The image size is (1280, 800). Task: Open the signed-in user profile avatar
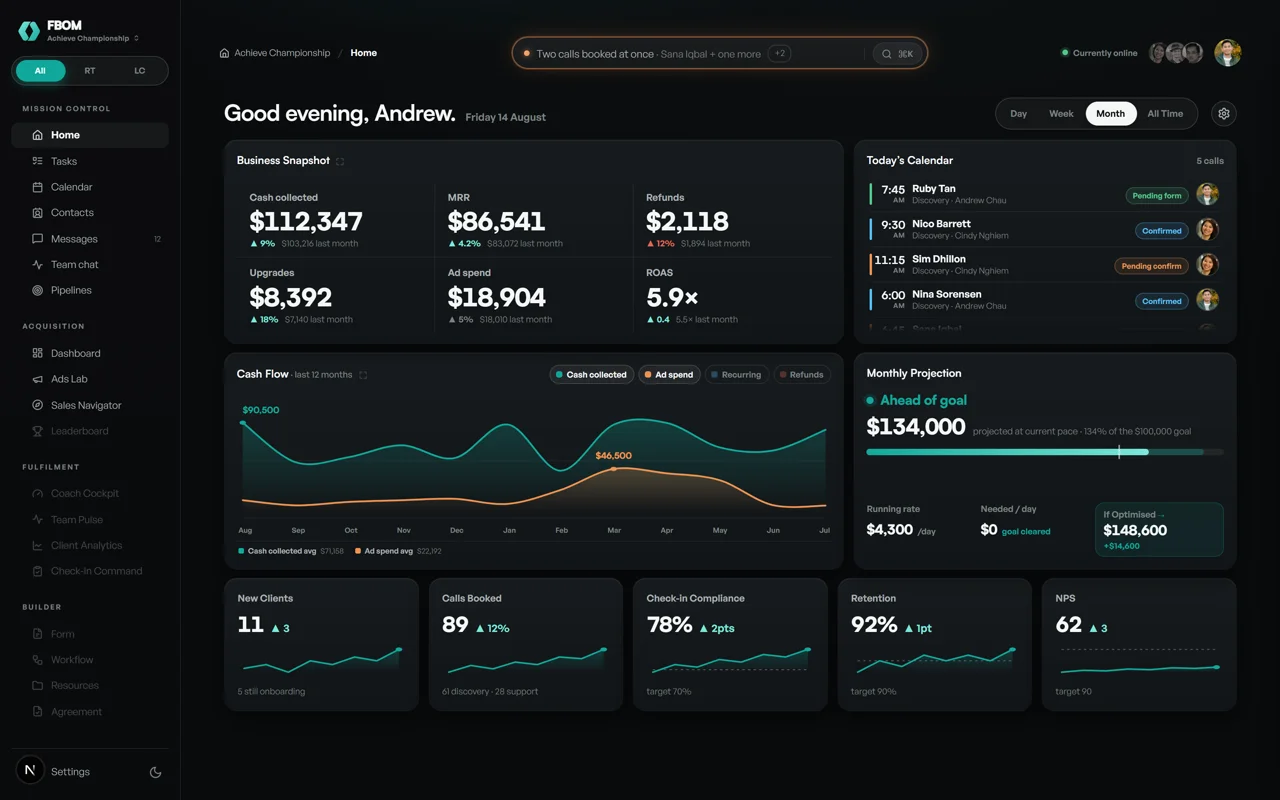click(x=1228, y=53)
